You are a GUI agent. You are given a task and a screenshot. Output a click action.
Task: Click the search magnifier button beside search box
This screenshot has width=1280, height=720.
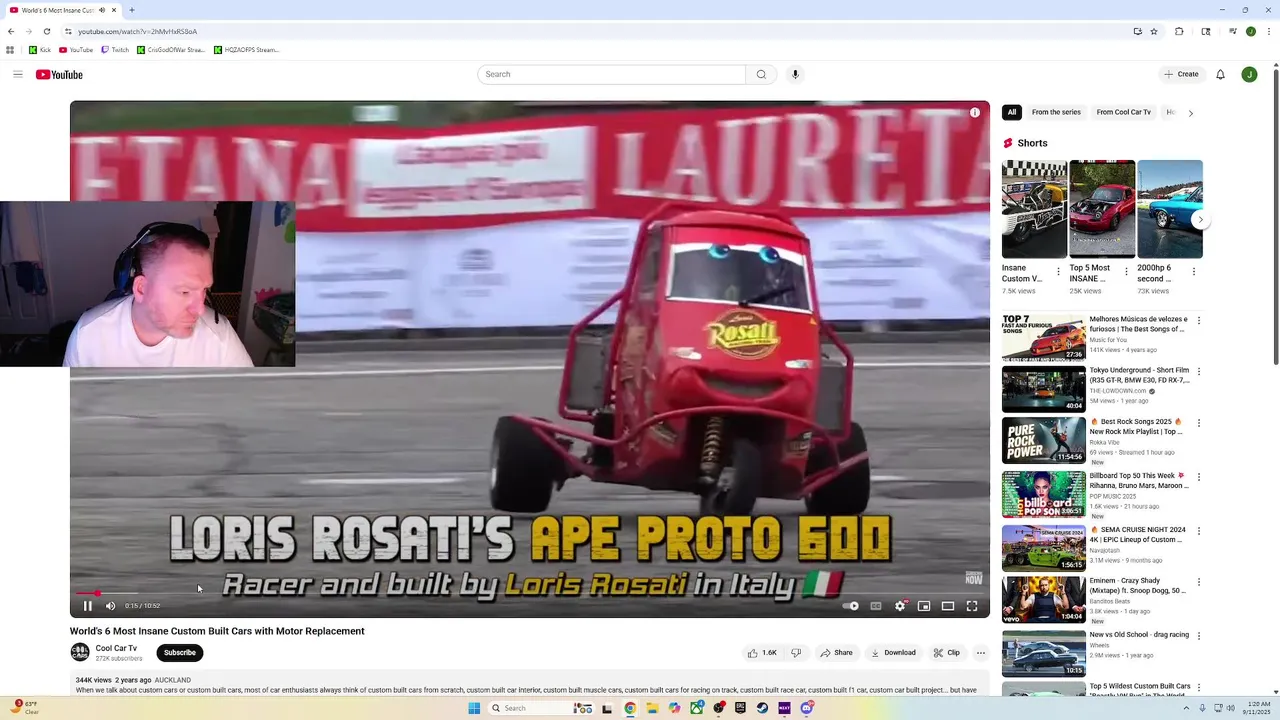761,74
